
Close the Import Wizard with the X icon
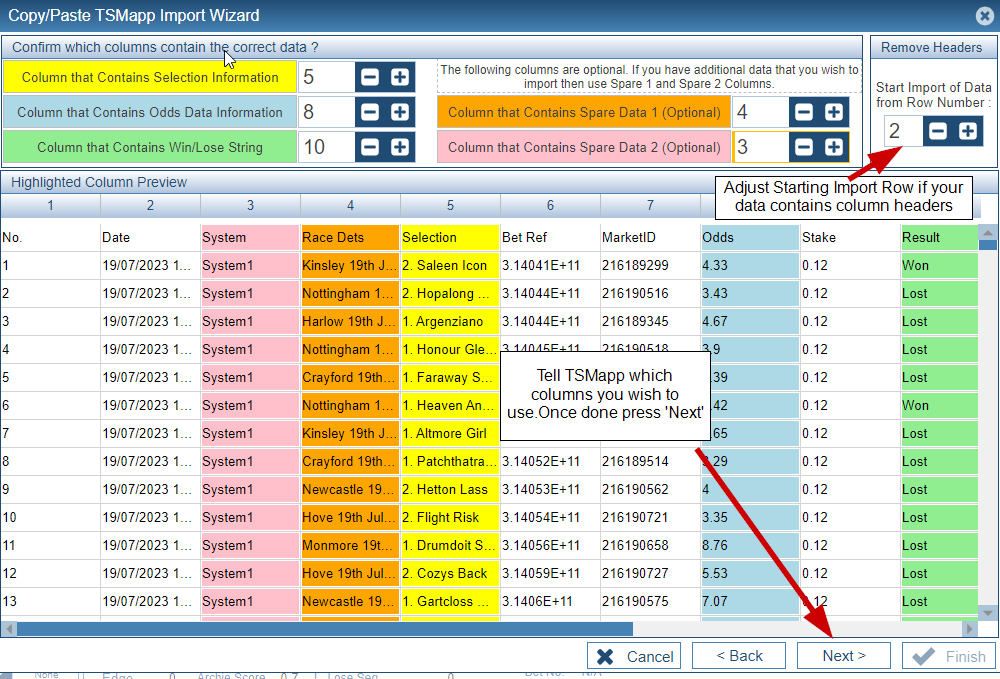pos(985,15)
